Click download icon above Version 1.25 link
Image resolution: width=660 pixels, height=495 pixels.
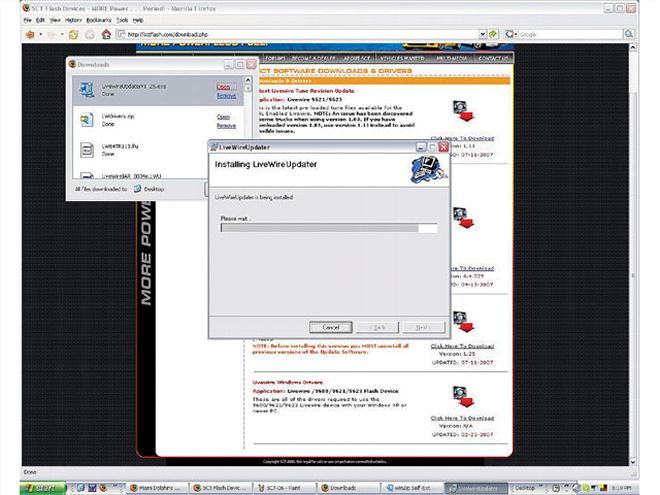[463, 322]
